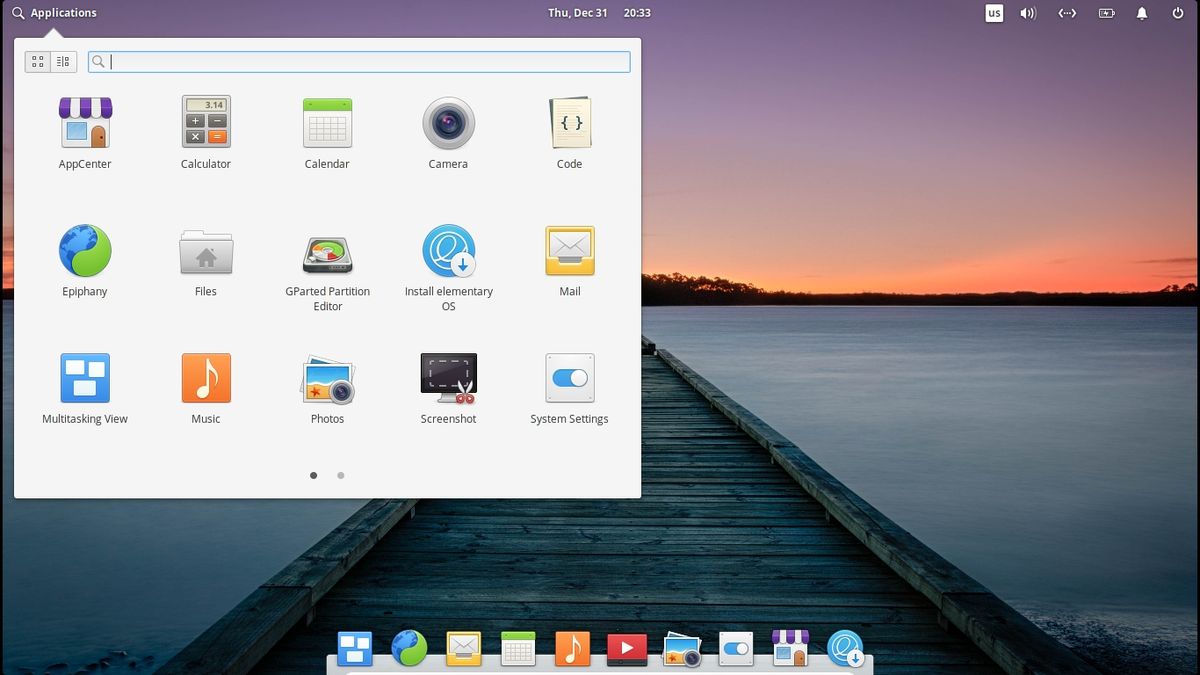Select the second launcher page dot
Screen dimensions: 1200x675
[x=341, y=475]
